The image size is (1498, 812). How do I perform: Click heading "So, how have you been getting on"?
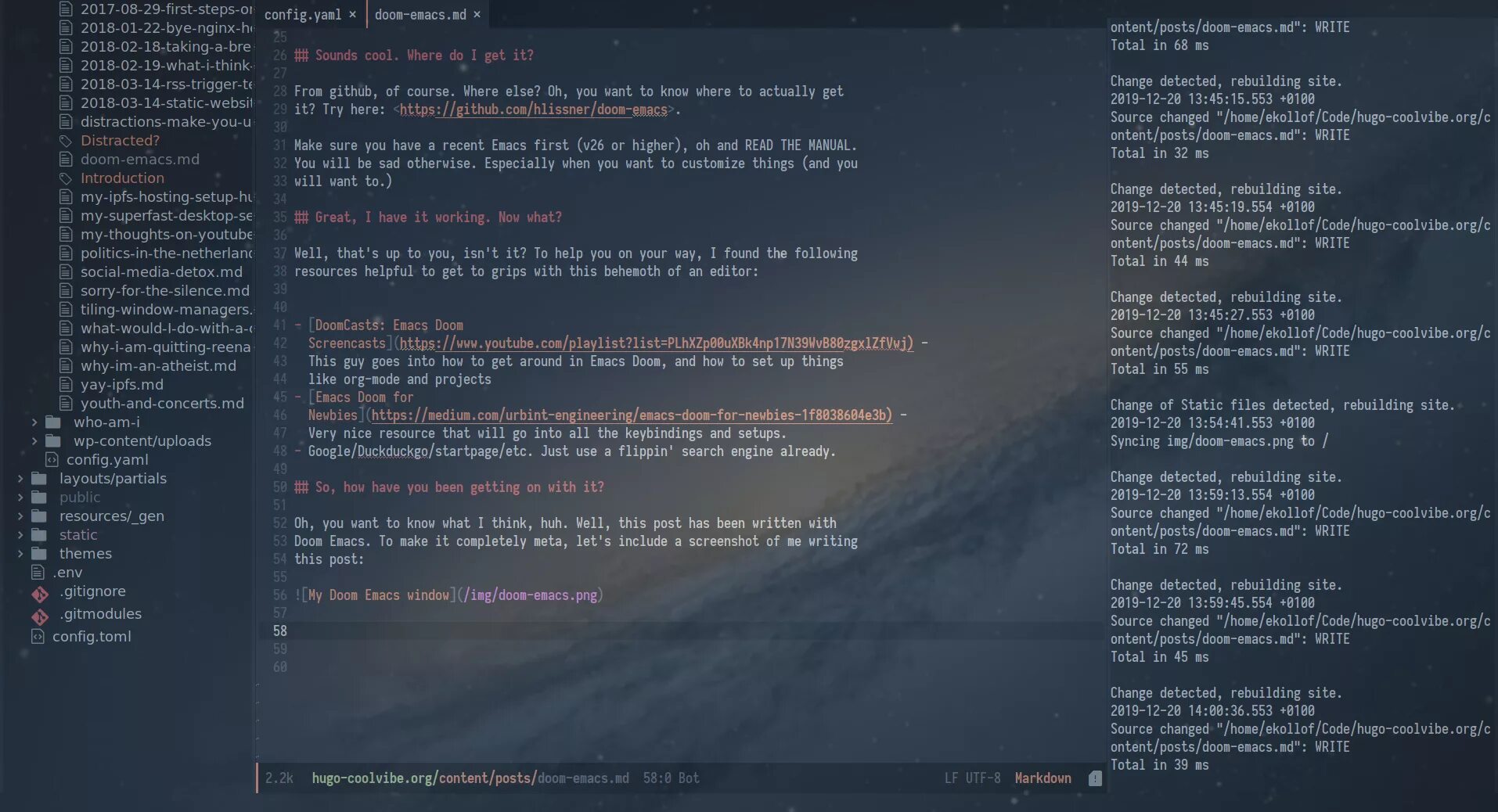click(x=449, y=487)
